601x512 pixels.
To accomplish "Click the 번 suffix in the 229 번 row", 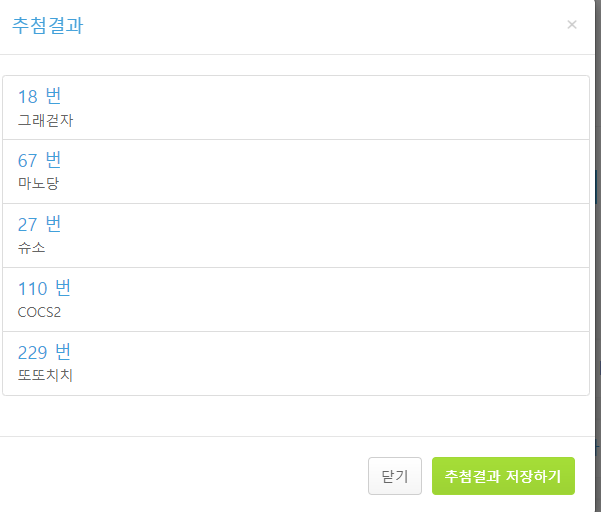I will (63, 352).
